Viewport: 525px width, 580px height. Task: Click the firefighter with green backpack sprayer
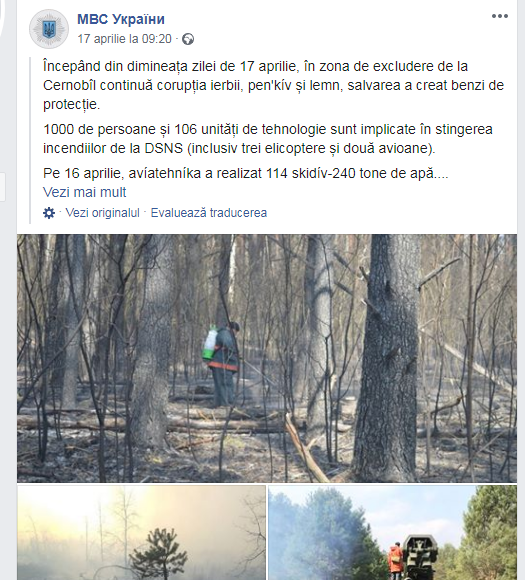(221, 362)
